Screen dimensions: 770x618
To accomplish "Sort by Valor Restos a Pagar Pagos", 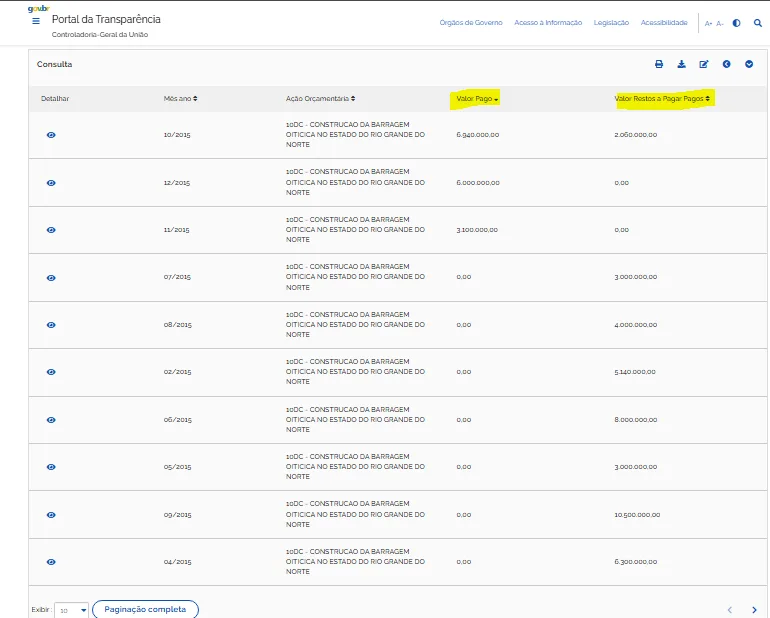I will pyautogui.click(x=662, y=99).
